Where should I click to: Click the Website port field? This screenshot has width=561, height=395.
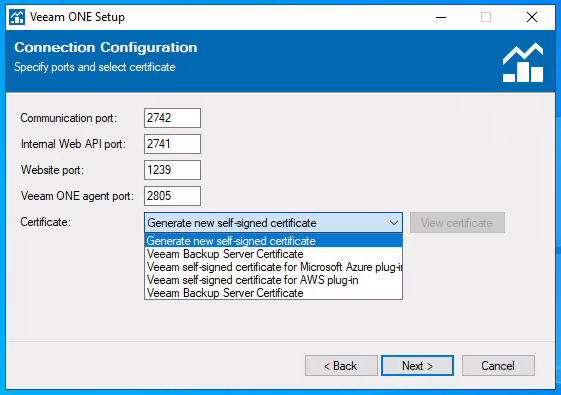172,170
